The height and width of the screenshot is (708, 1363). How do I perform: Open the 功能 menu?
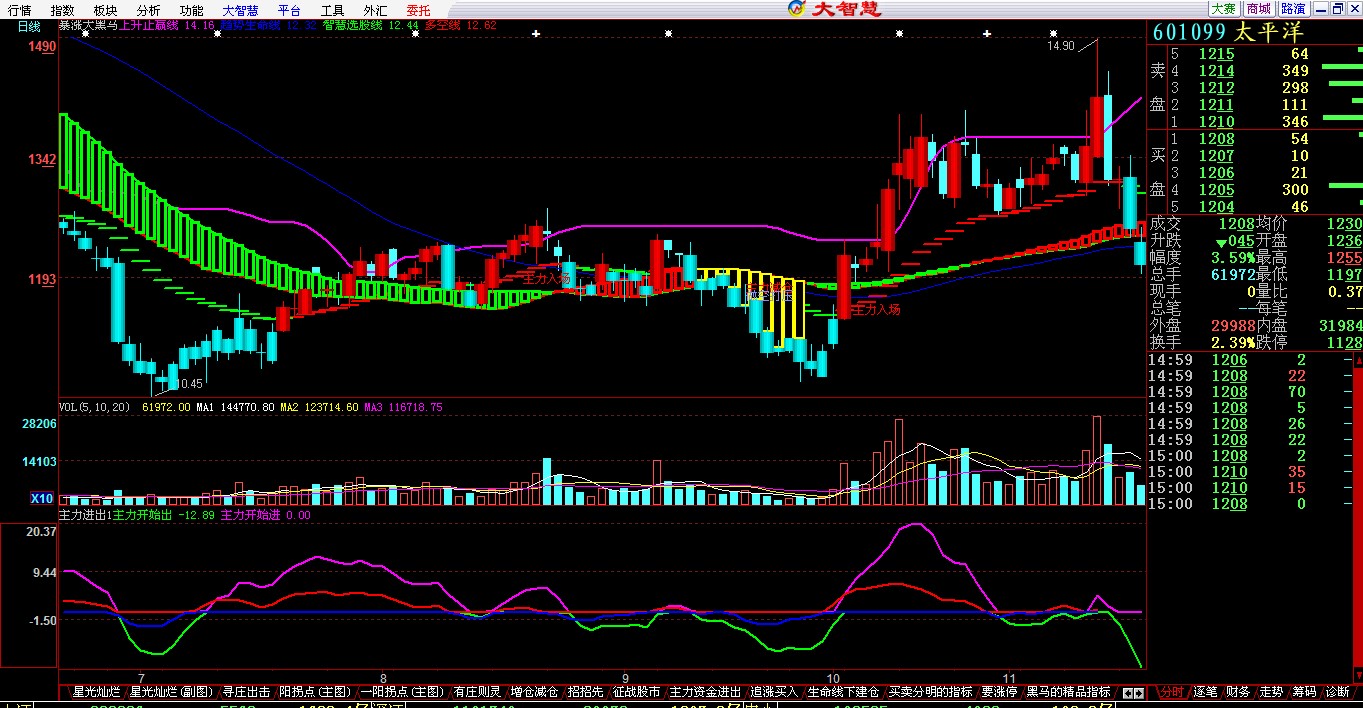[x=191, y=9]
